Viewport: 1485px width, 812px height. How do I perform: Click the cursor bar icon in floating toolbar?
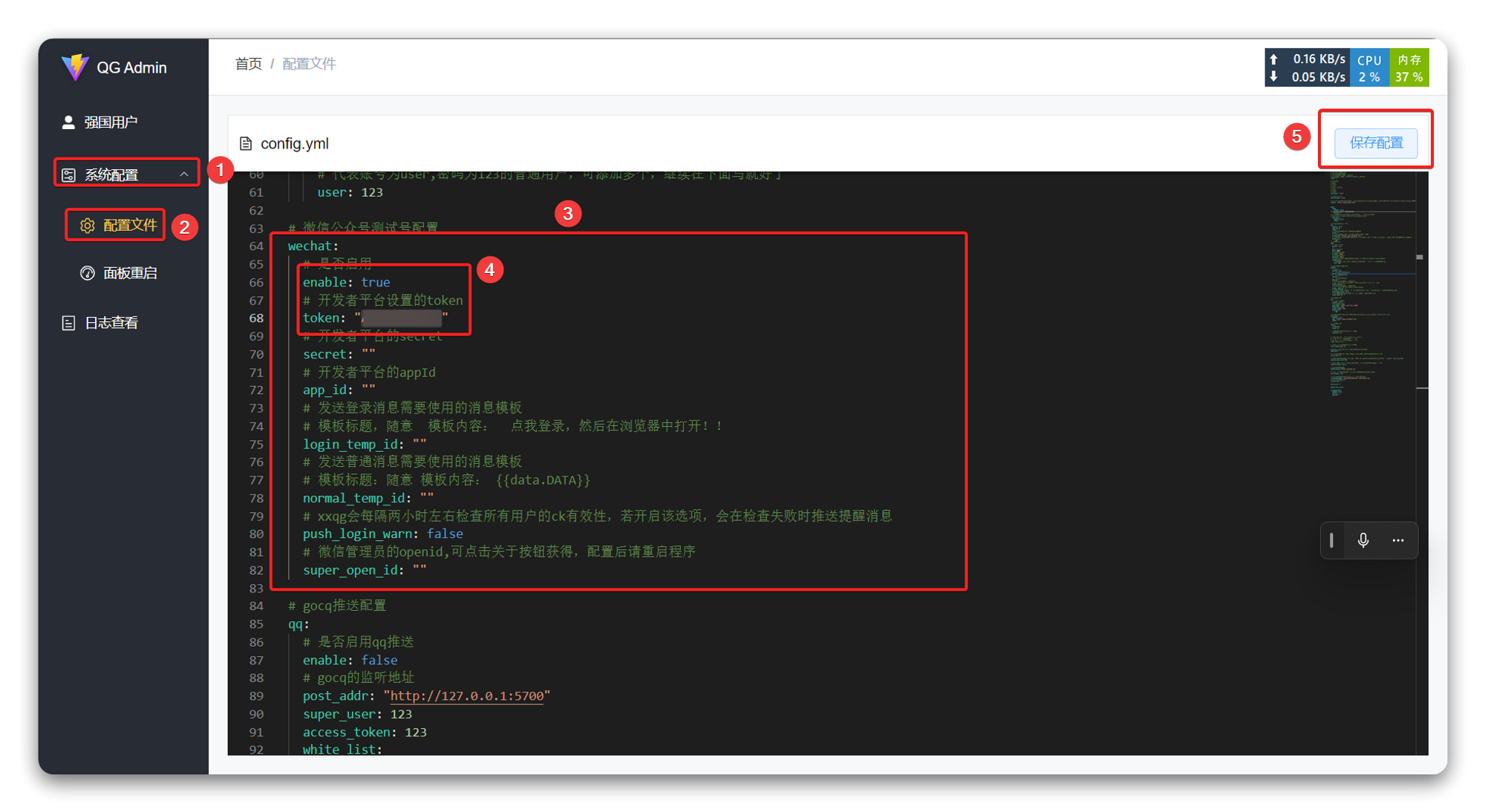tap(1331, 540)
